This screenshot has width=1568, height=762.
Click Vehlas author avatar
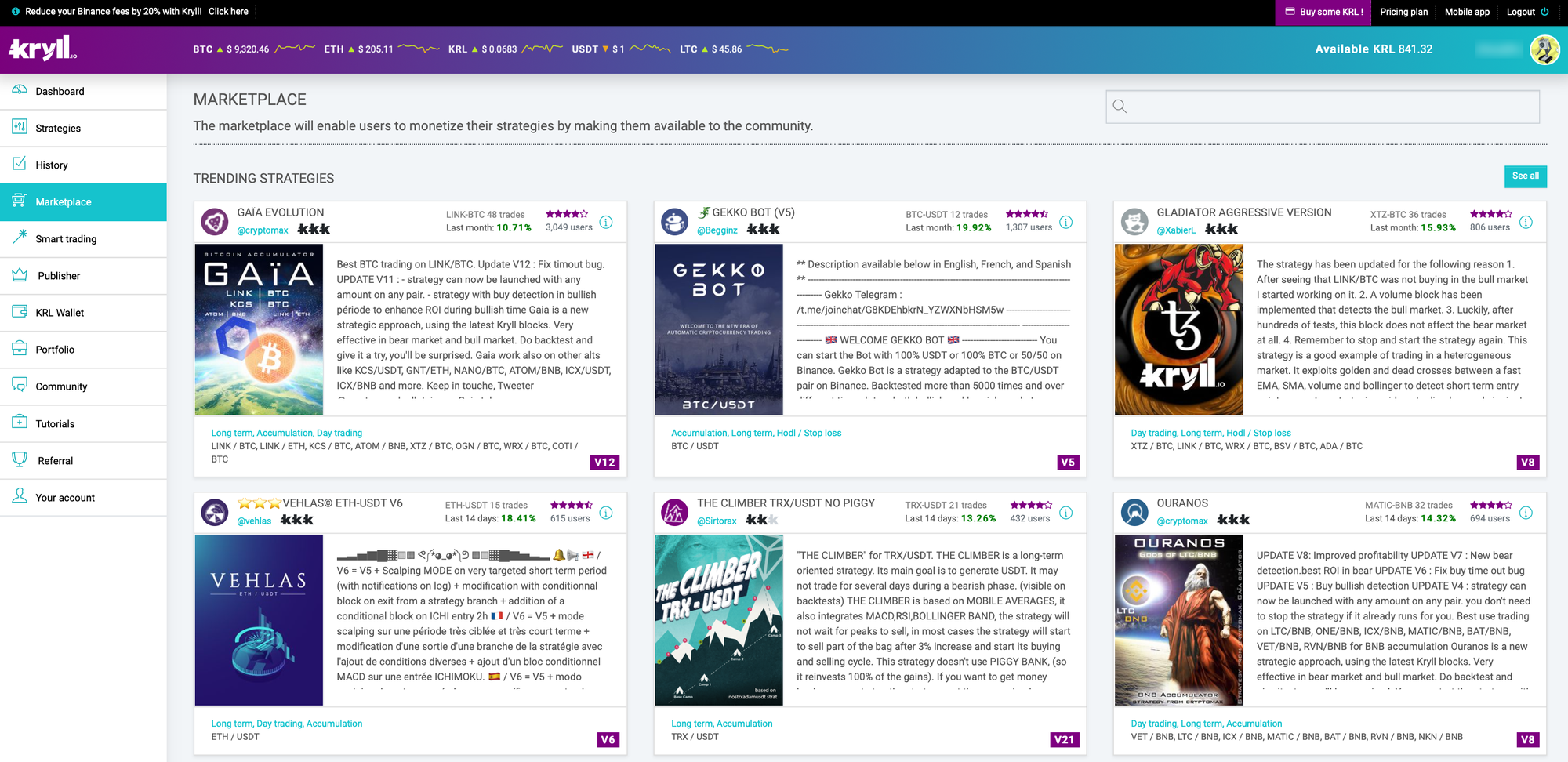pos(215,513)
